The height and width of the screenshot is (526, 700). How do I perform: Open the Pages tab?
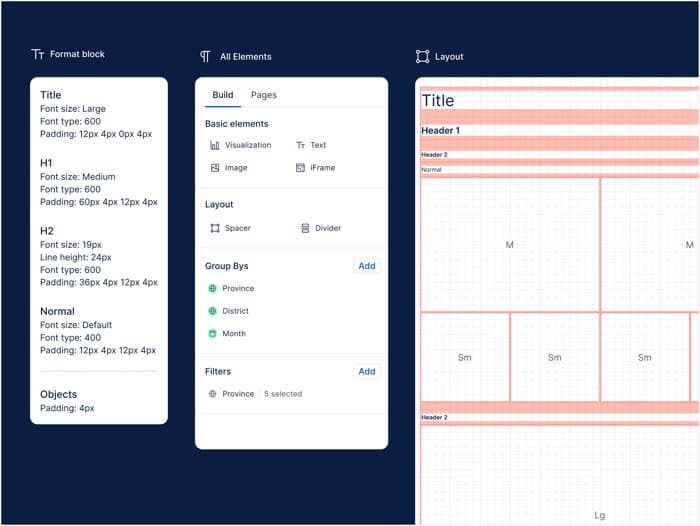tap(264, 95)
